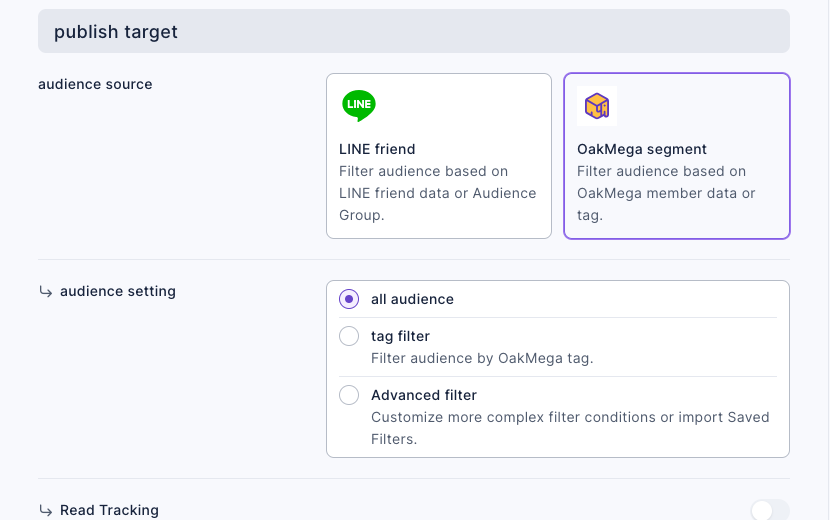This screenshot has width=830, height=520.
Task: Enable the Read Tracking switch
Action: pos(770,510)
